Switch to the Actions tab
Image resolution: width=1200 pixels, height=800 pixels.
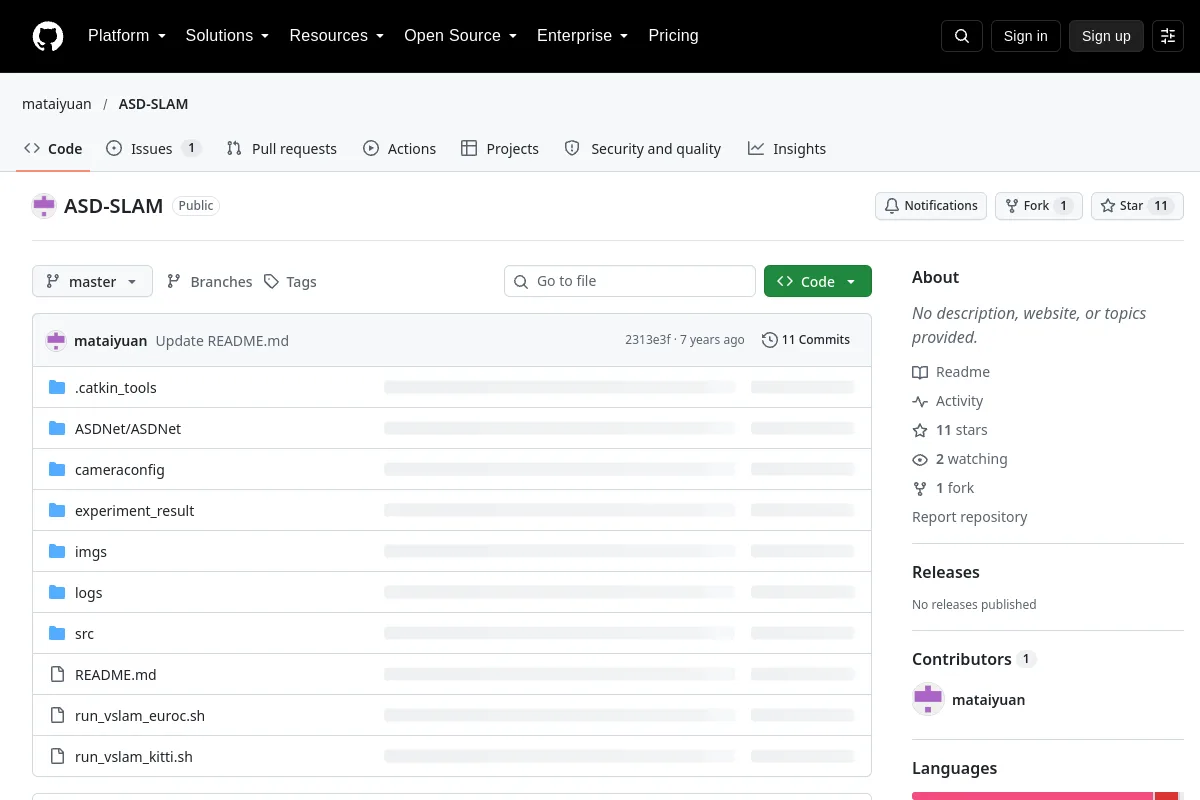tap(400, 149)
